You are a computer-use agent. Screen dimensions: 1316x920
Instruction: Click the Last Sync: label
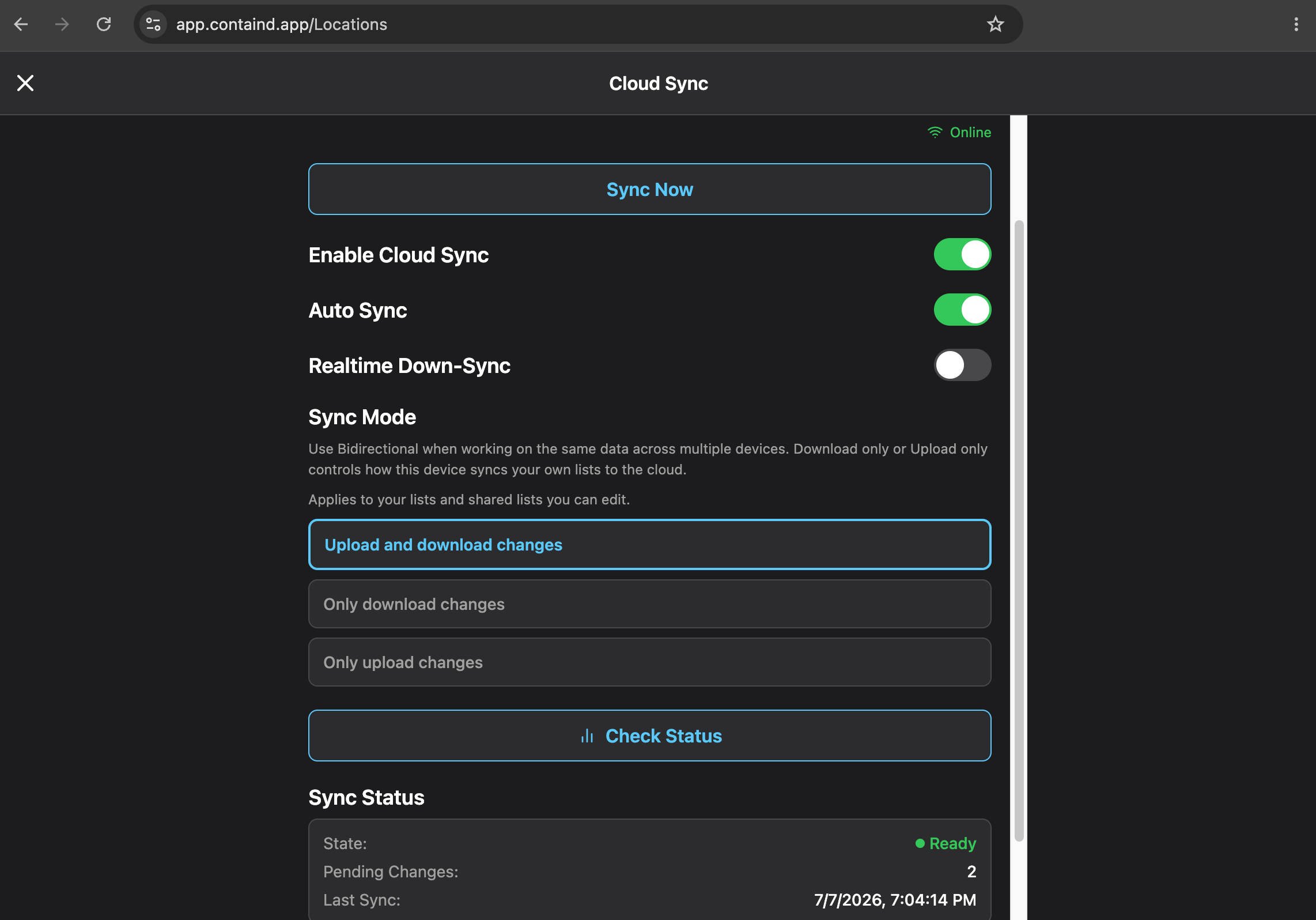362,900
